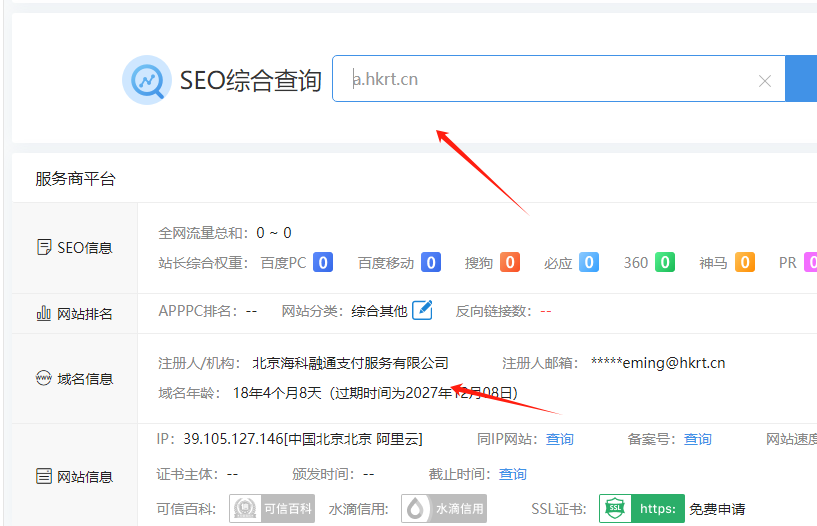Image resolution: width=817 pixels, height=526 pixels.
Task: Click 查询 link next to 截止时间
Action: pos(513,474)
